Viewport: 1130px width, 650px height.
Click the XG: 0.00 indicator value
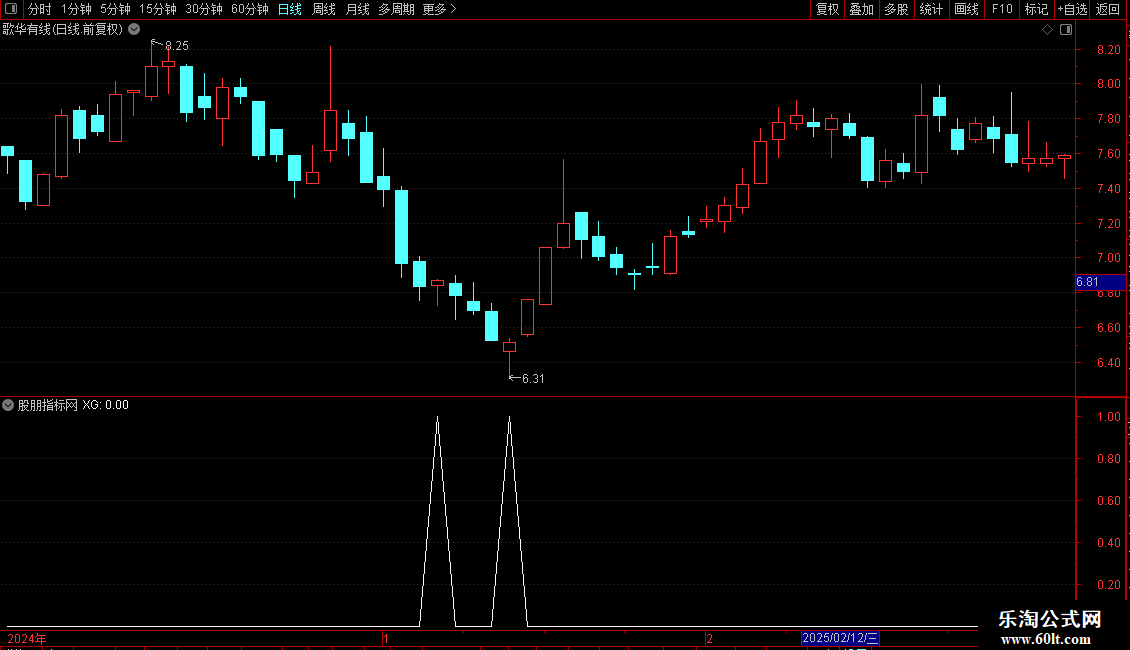(105, 405)
